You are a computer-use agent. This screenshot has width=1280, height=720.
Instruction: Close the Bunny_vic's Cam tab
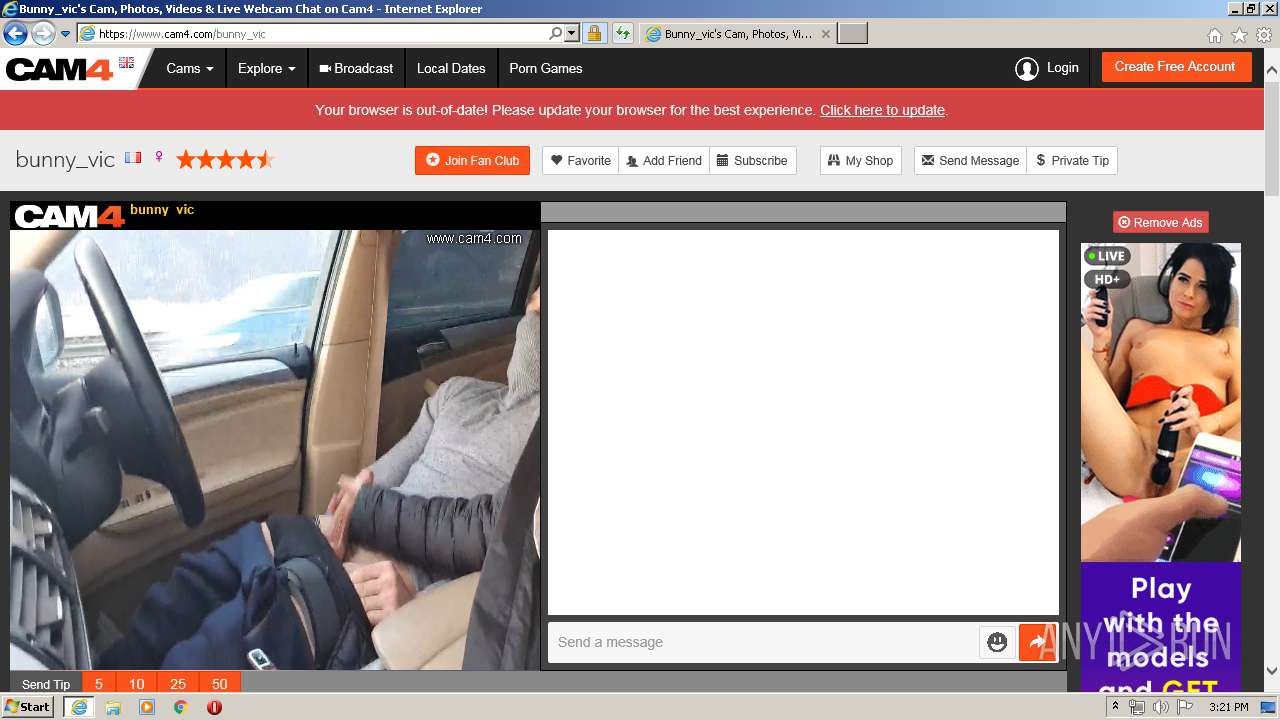point(825,34)
